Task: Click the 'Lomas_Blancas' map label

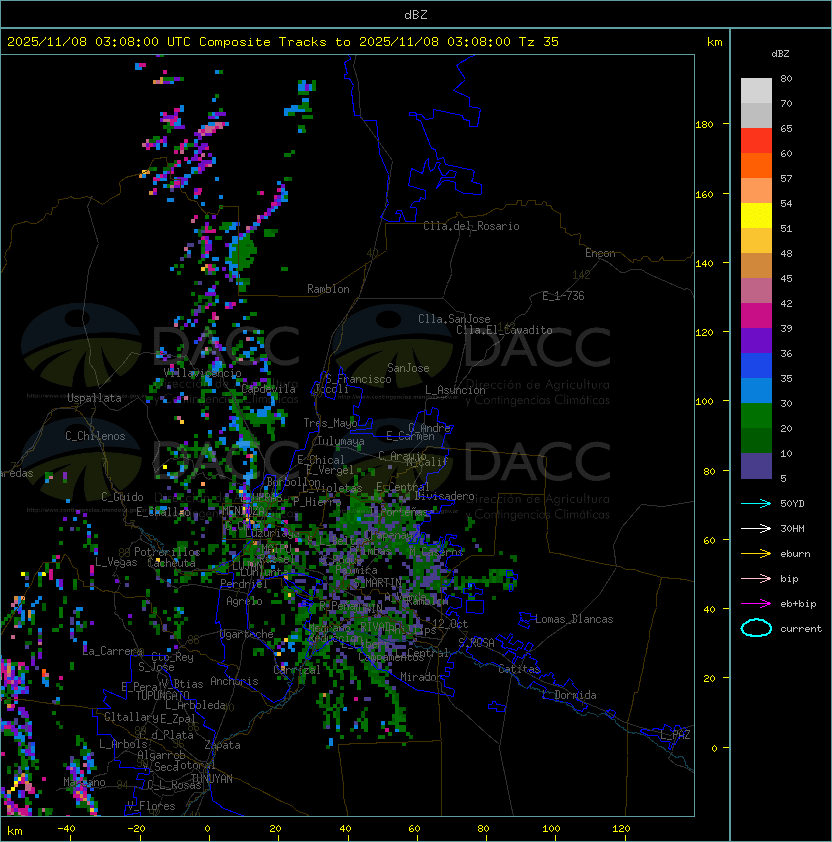Action: coord(574,619)
